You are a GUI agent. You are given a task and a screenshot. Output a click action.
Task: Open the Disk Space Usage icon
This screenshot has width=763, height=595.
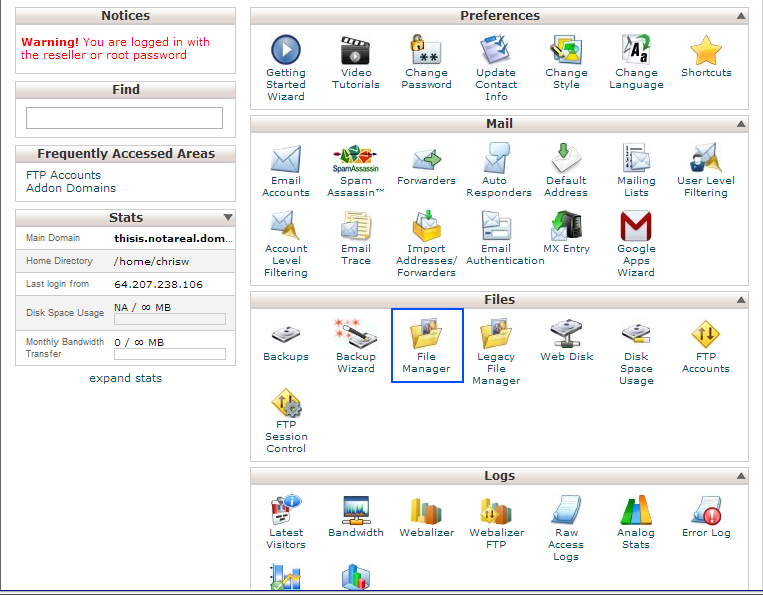[x=636, y=352]
